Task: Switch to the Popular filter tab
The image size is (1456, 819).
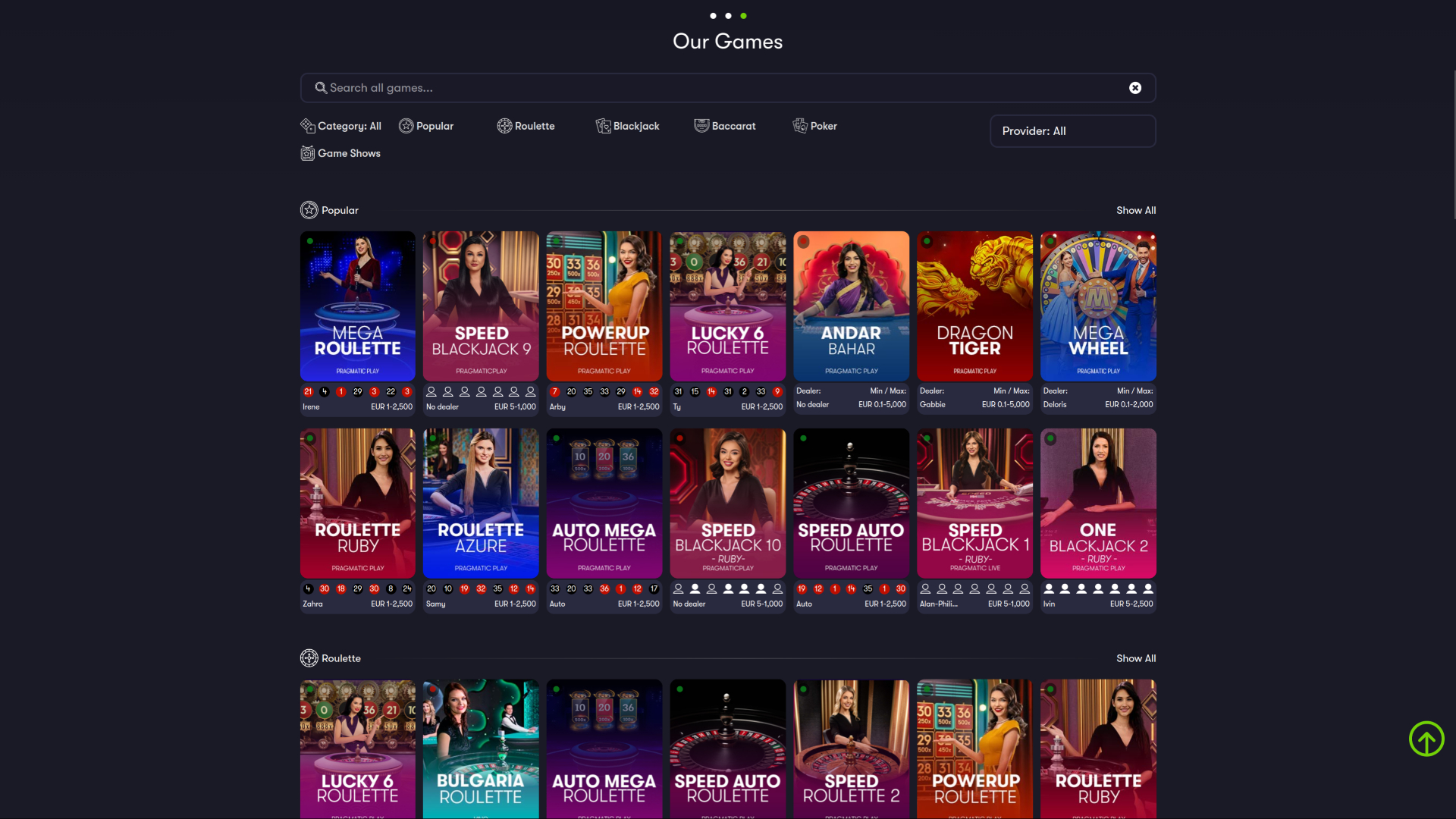Action: [x=426, y=126]
